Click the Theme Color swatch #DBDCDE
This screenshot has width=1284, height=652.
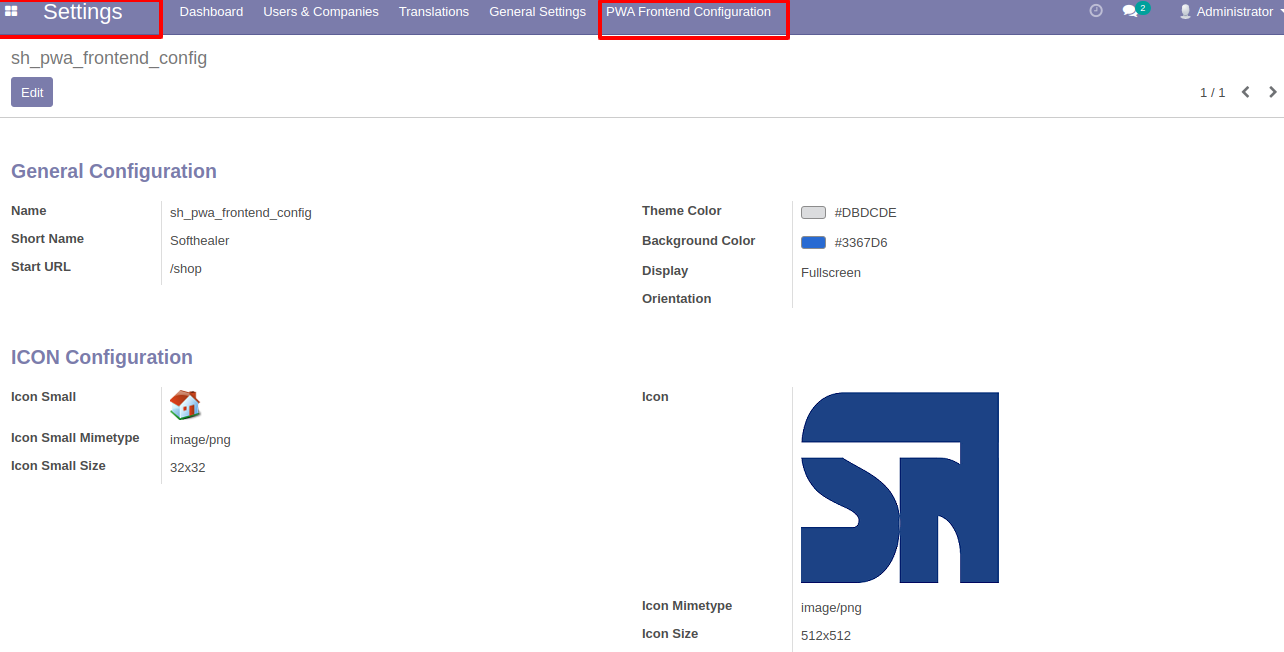click(813, 213)
